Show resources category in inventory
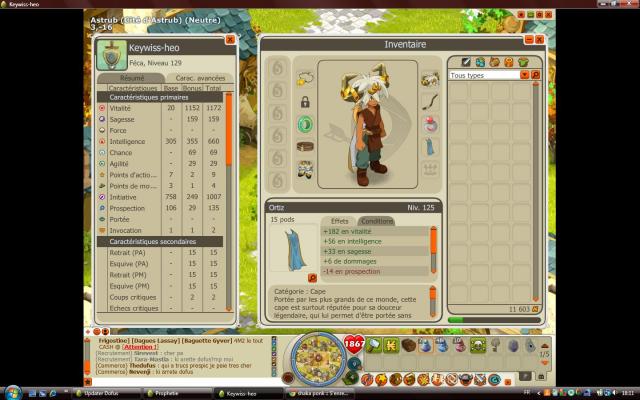Screen dimensions: 640x400 (x=495, y=62)
